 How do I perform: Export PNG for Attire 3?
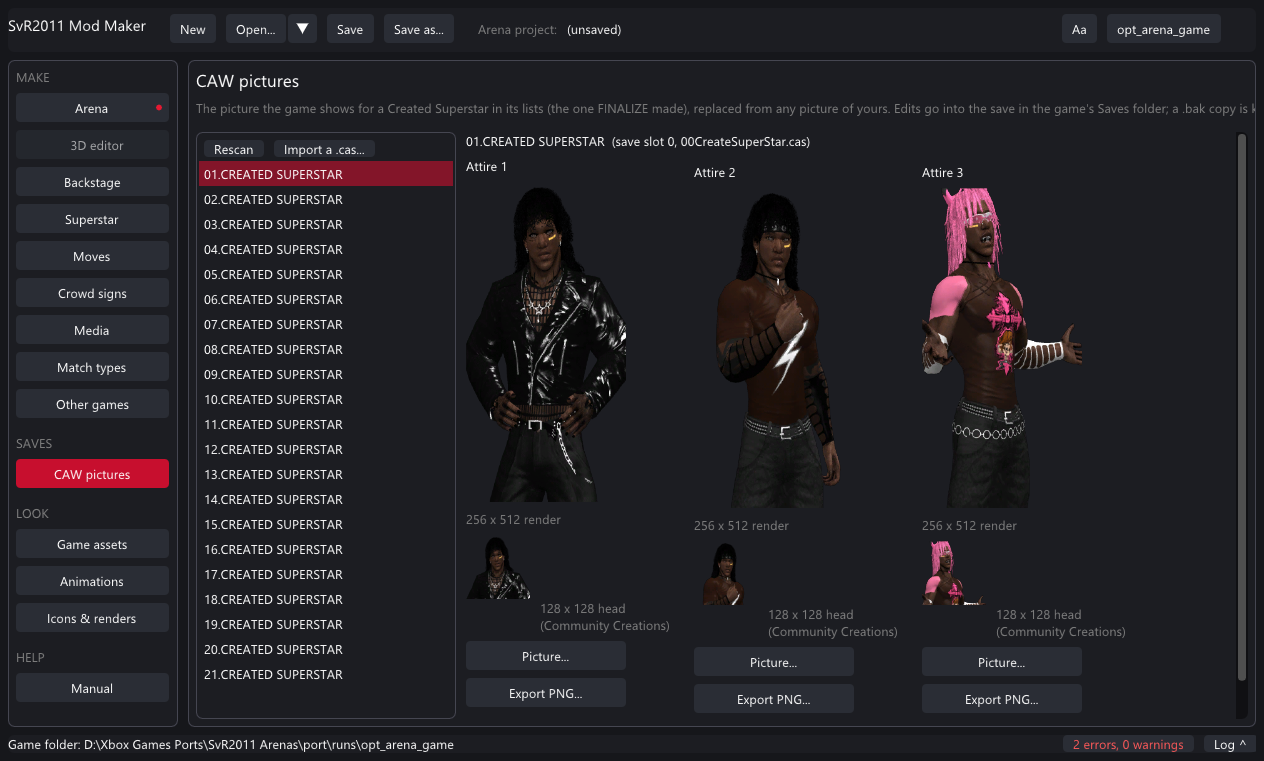click(1002, 699)
